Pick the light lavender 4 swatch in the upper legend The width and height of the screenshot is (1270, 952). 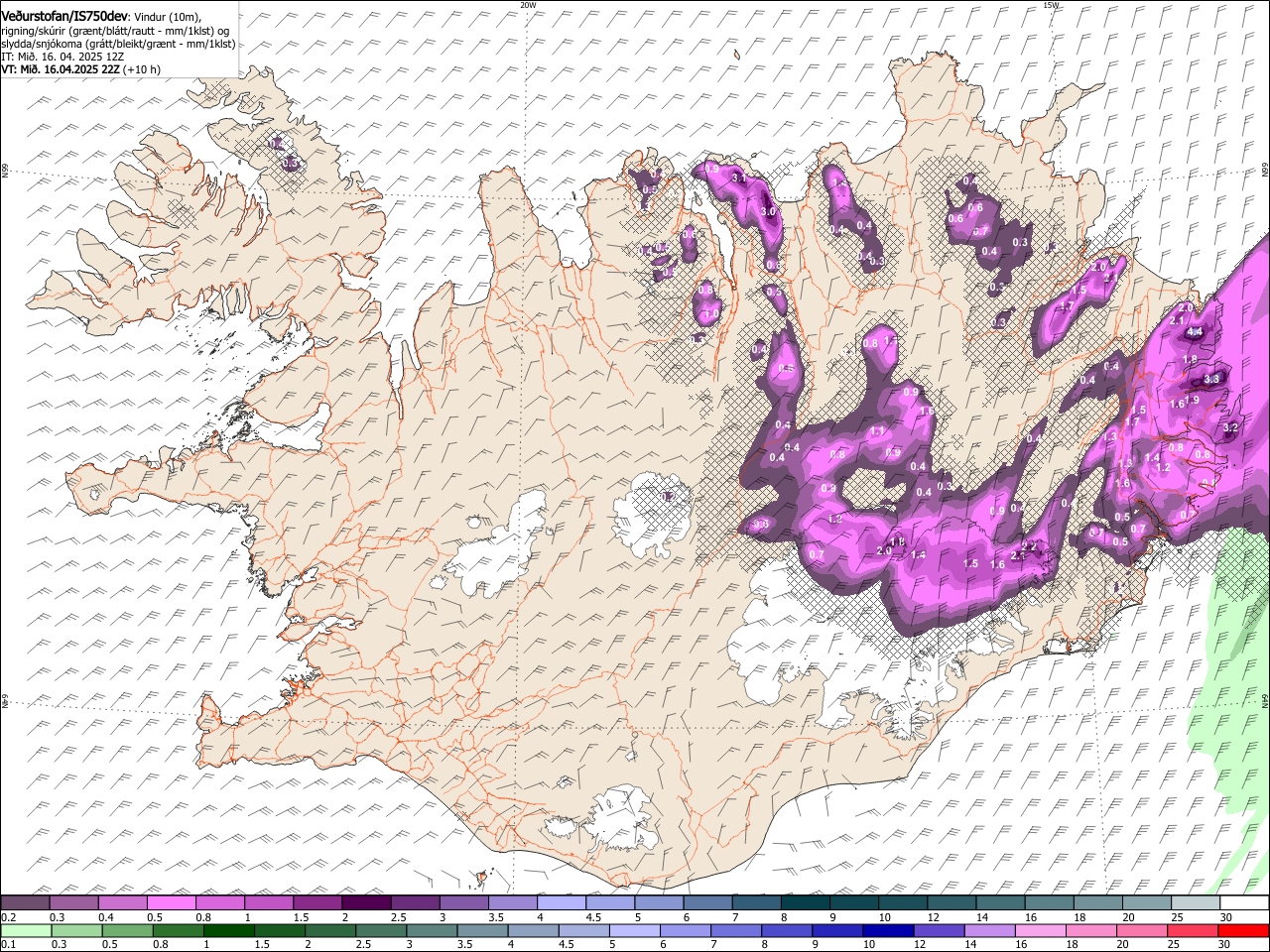point(562,902)
